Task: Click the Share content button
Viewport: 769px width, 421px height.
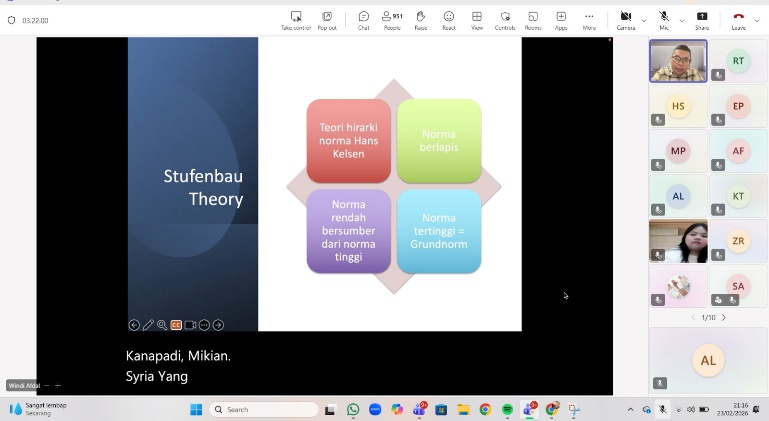Action: (x=702, y=19)
